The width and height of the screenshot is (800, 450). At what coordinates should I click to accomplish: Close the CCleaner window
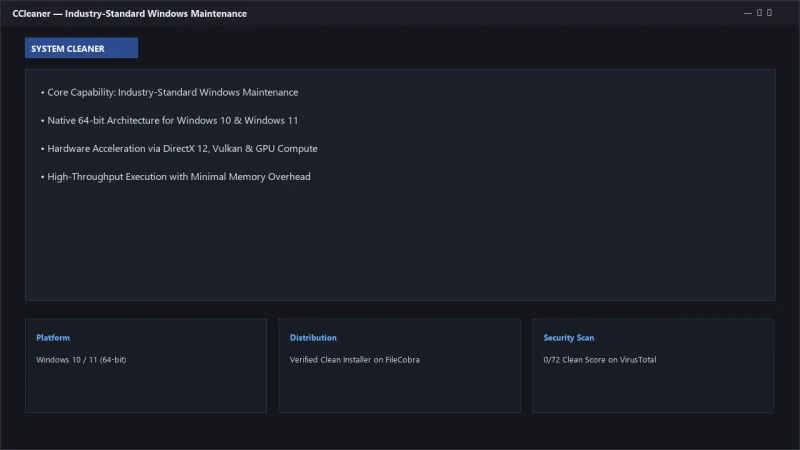[x=769, y=13]
